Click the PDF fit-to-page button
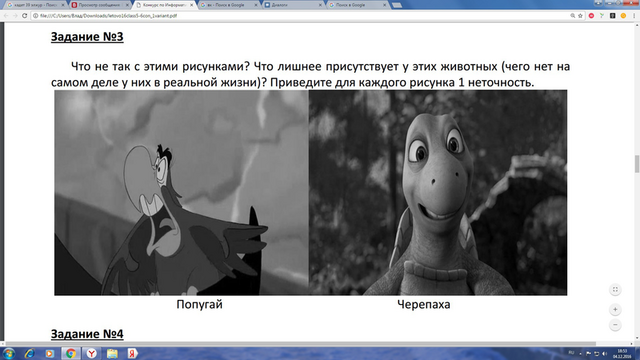 coord(615,290)
